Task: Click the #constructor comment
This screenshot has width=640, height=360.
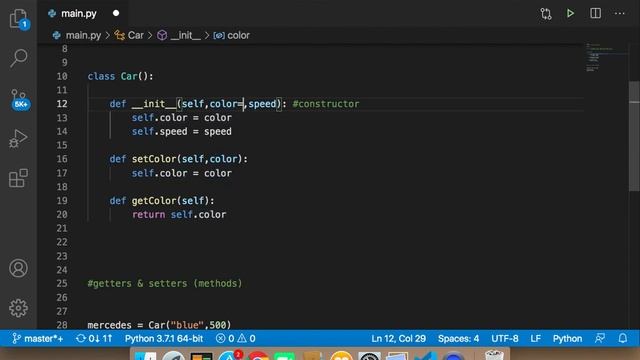Action: click(326, 104)
